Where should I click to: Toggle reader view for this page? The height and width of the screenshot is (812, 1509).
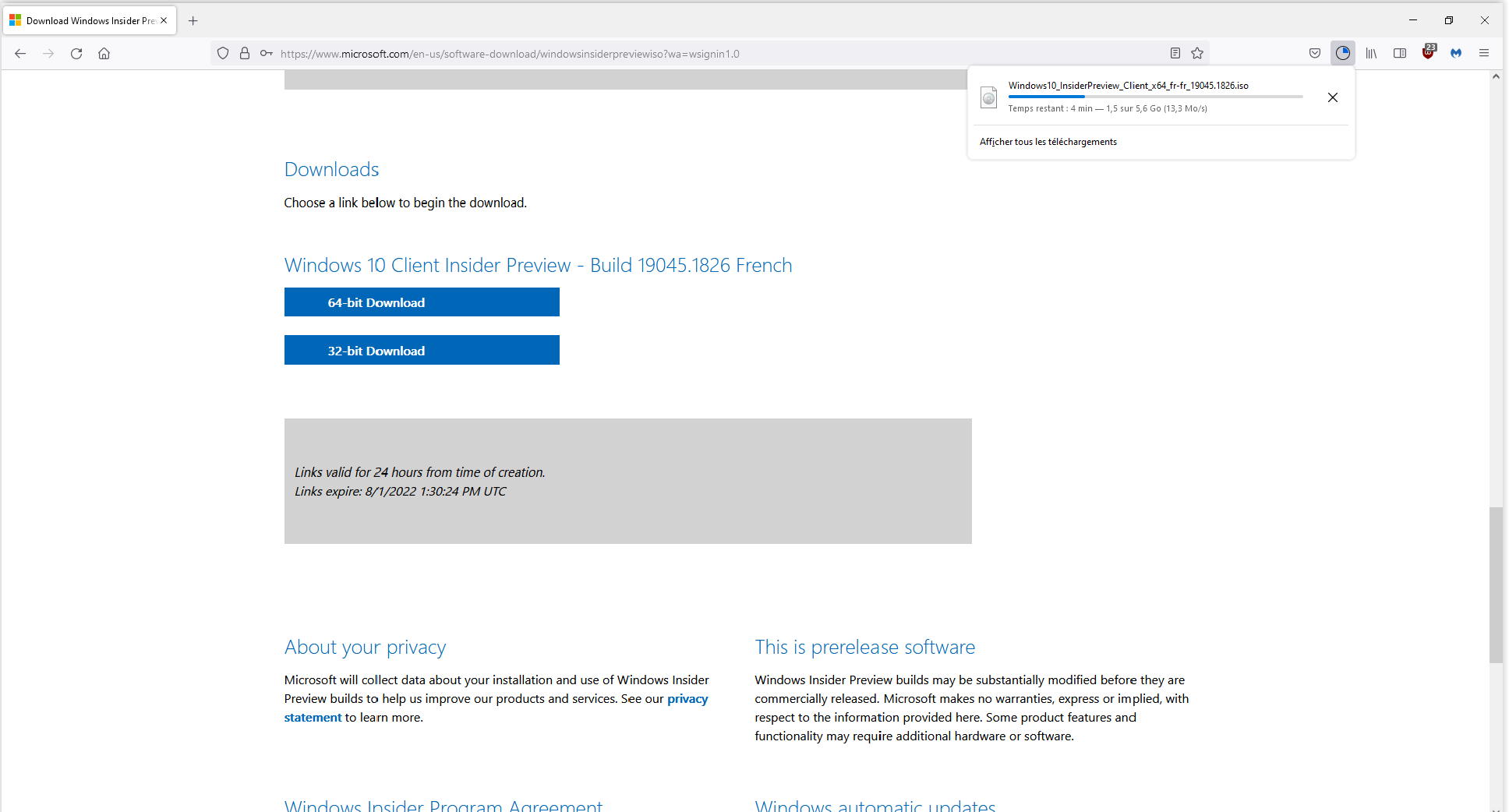(1175, 54)
